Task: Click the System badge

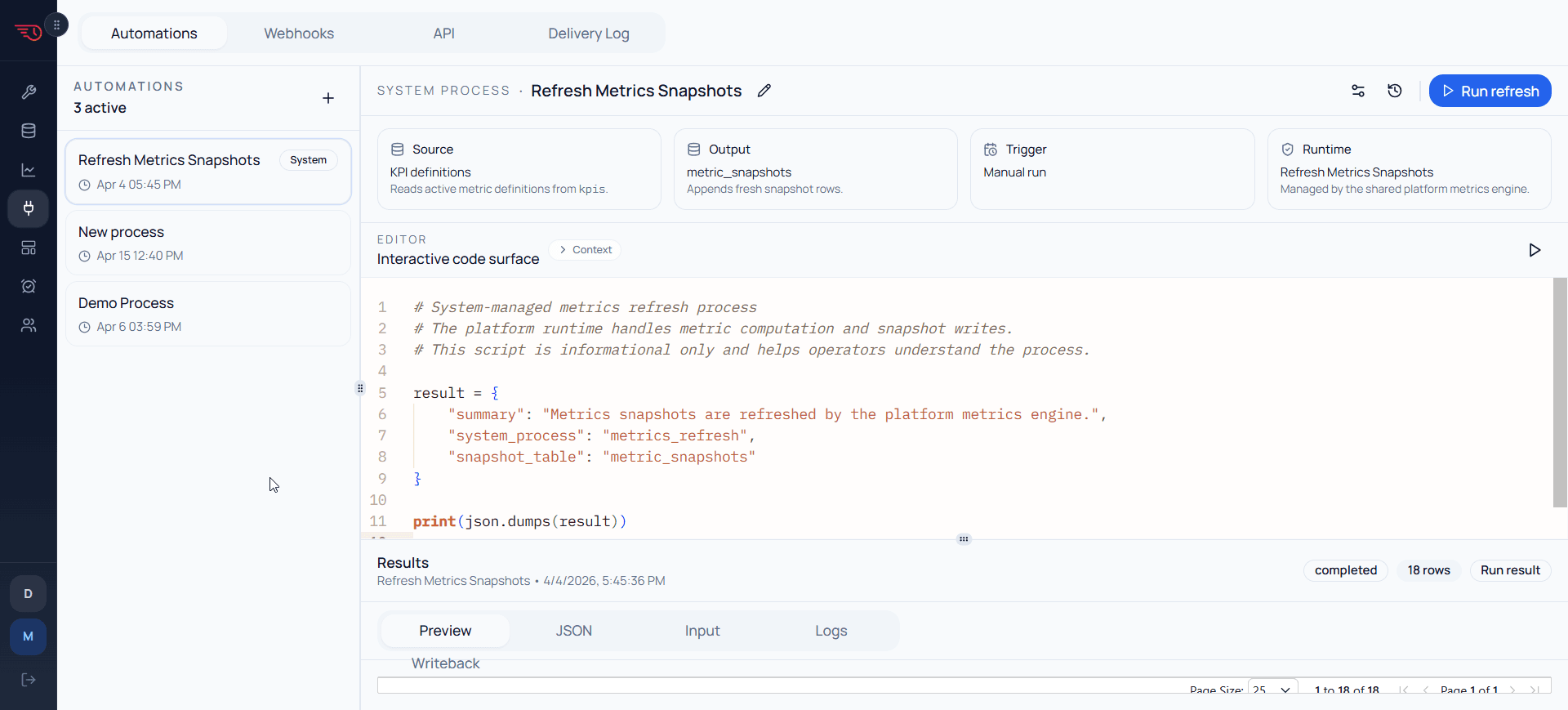Action: [308, 160]
